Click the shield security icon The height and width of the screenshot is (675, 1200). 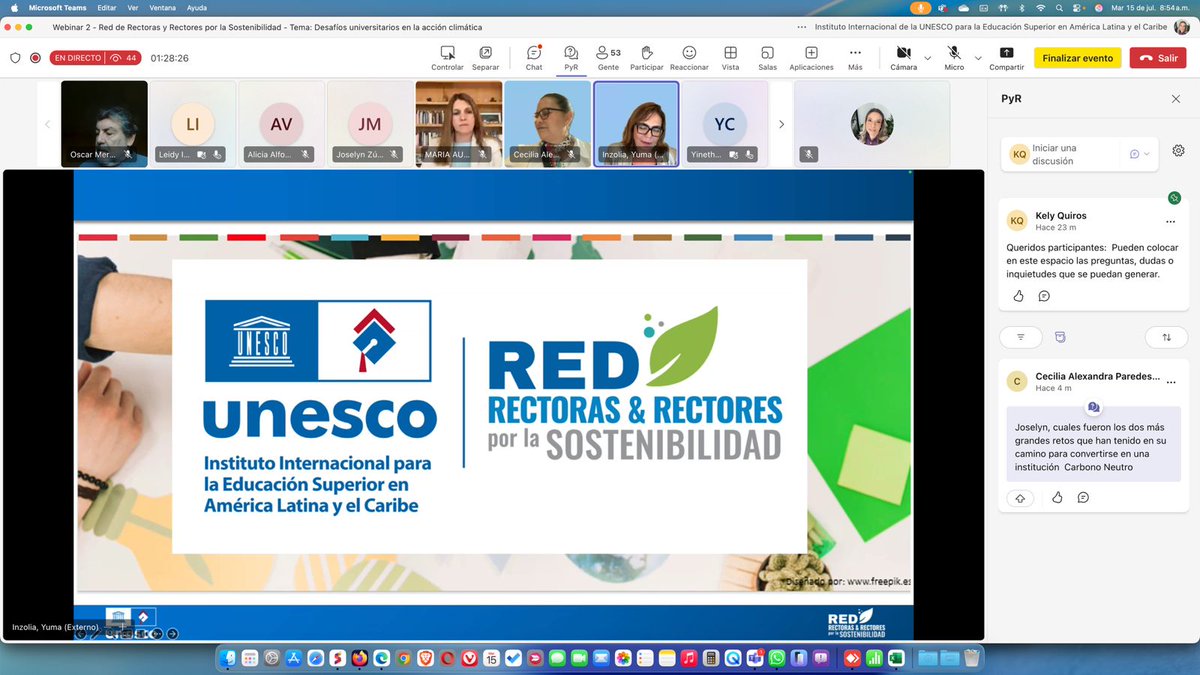(15, 58)
